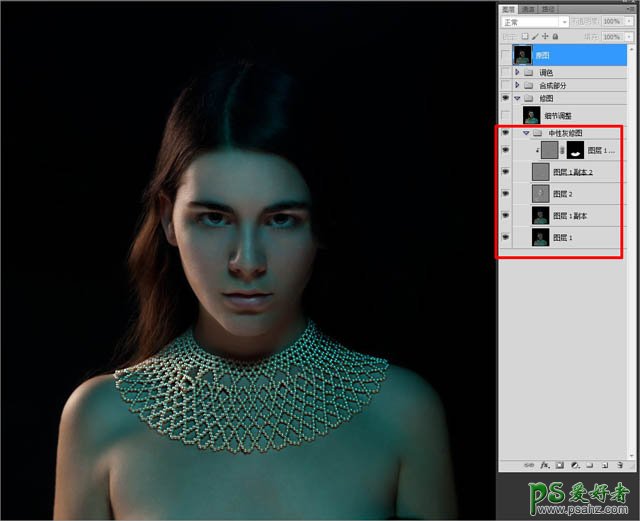Click the 调色 group folder icon

[x=529, y=72]
